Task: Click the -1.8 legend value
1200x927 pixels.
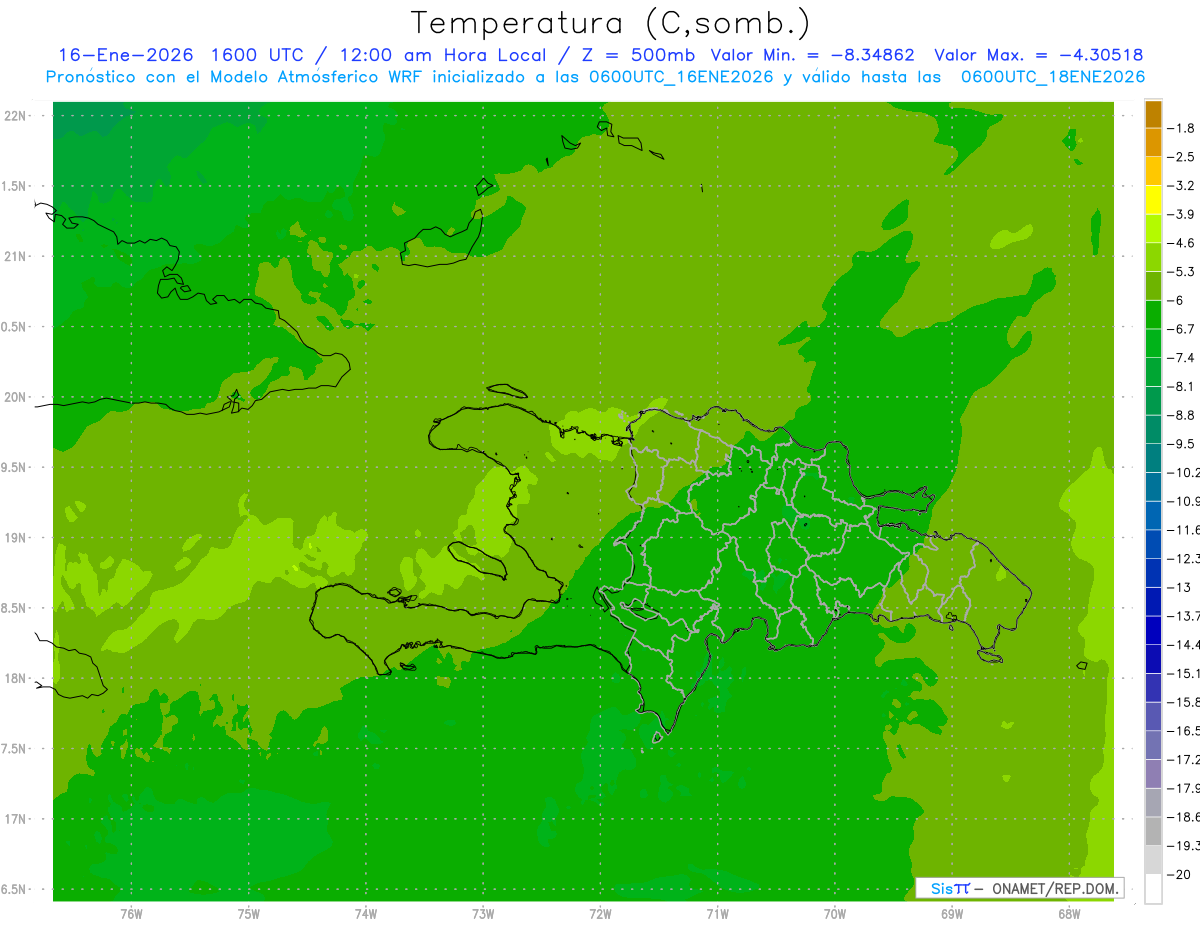Action: coord(1182,128)
